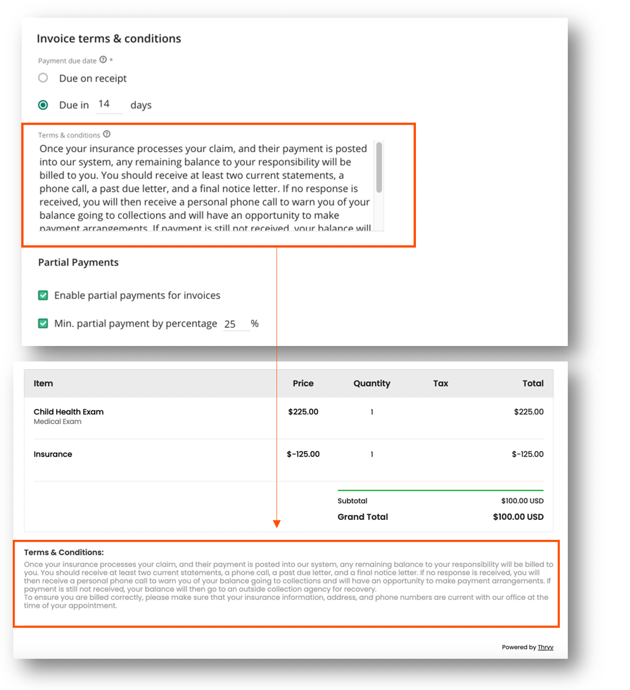Click the Quantity column header

(371, 383)
